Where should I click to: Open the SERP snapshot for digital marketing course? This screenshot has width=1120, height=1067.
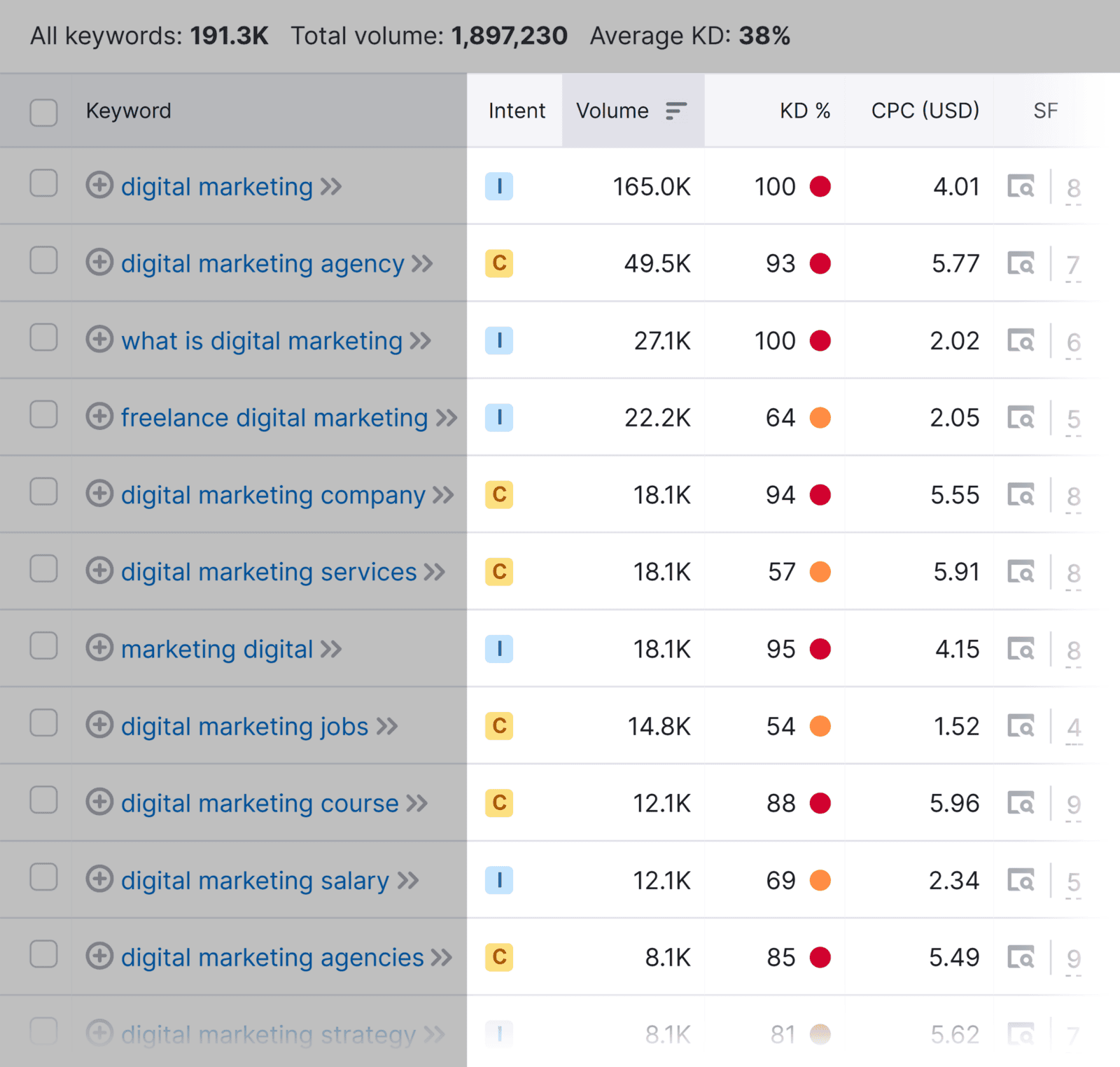1022,803
